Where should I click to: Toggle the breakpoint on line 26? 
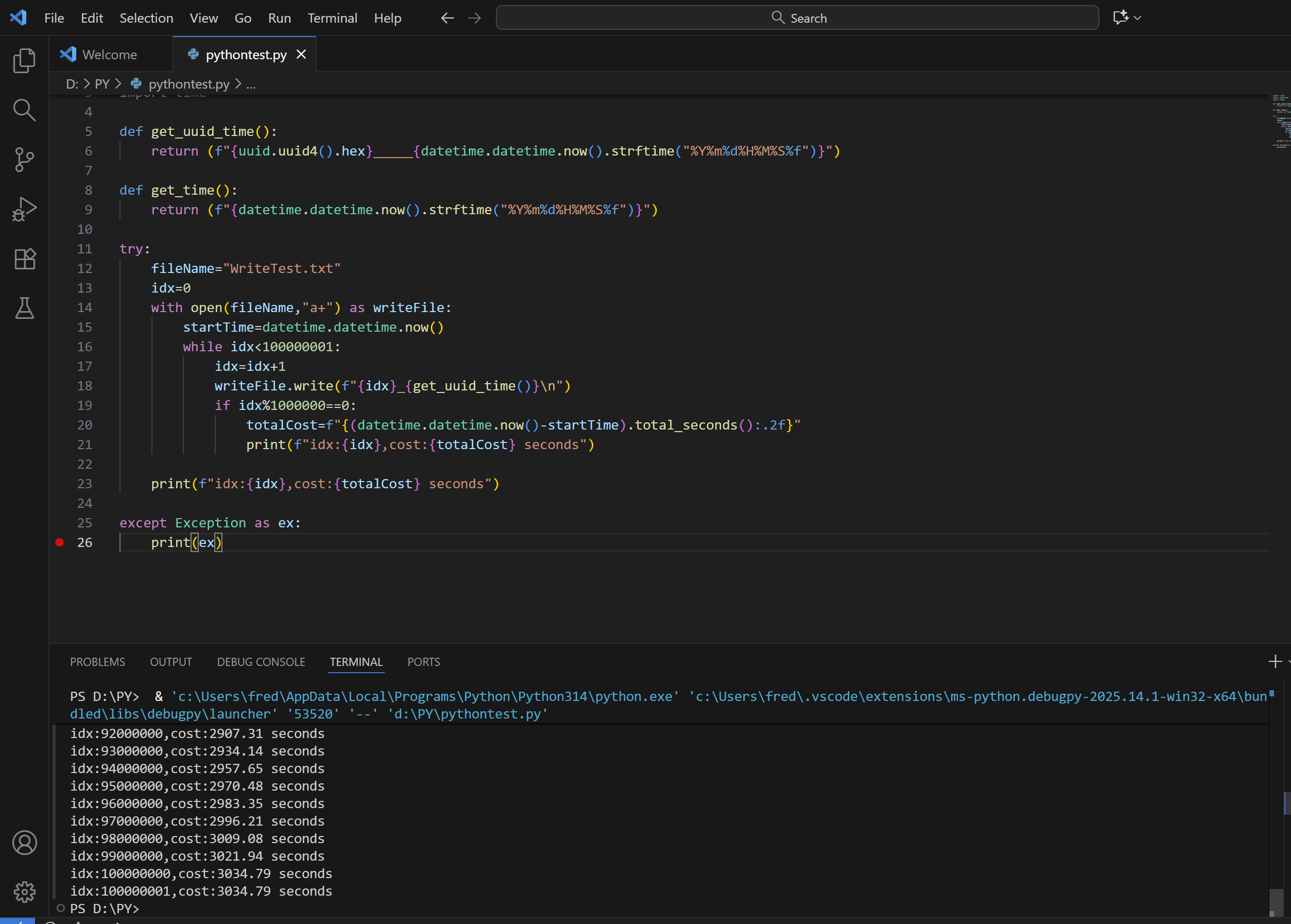(60, 542)
